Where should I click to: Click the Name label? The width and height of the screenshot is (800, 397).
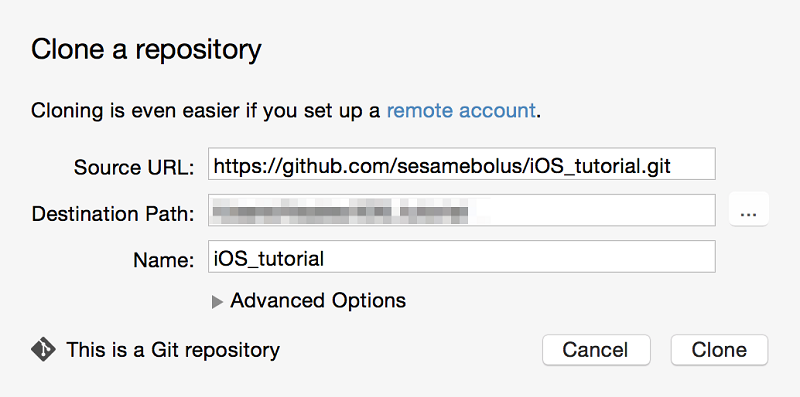pyautogui.click(x=164, y=260)
